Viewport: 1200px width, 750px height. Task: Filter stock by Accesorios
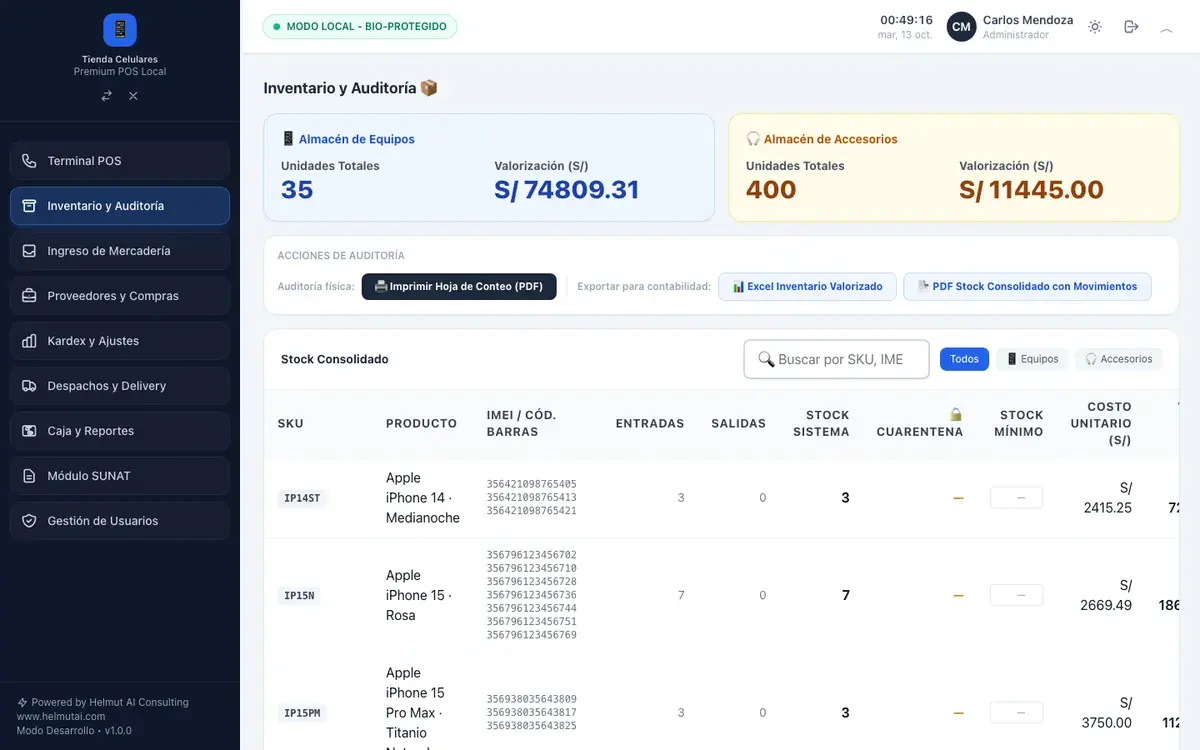point(1119,359)
